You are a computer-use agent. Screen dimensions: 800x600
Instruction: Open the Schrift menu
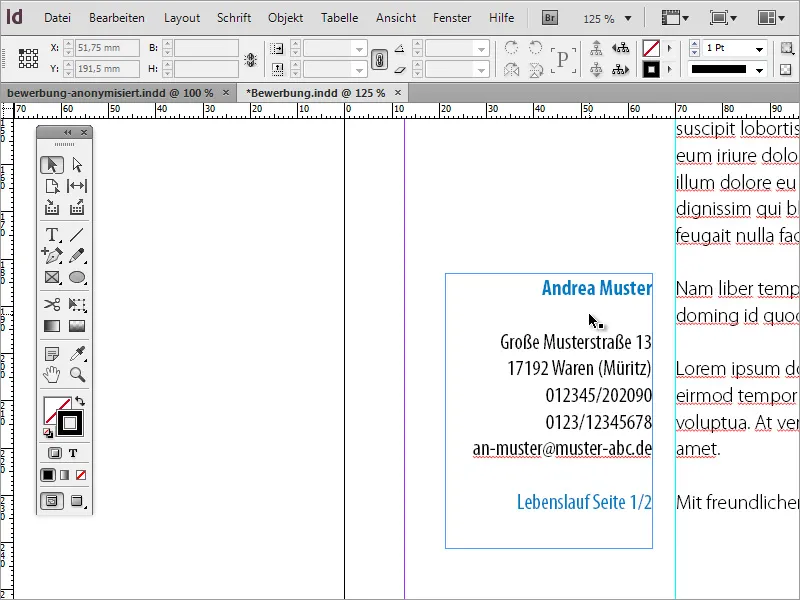[234, 18]
